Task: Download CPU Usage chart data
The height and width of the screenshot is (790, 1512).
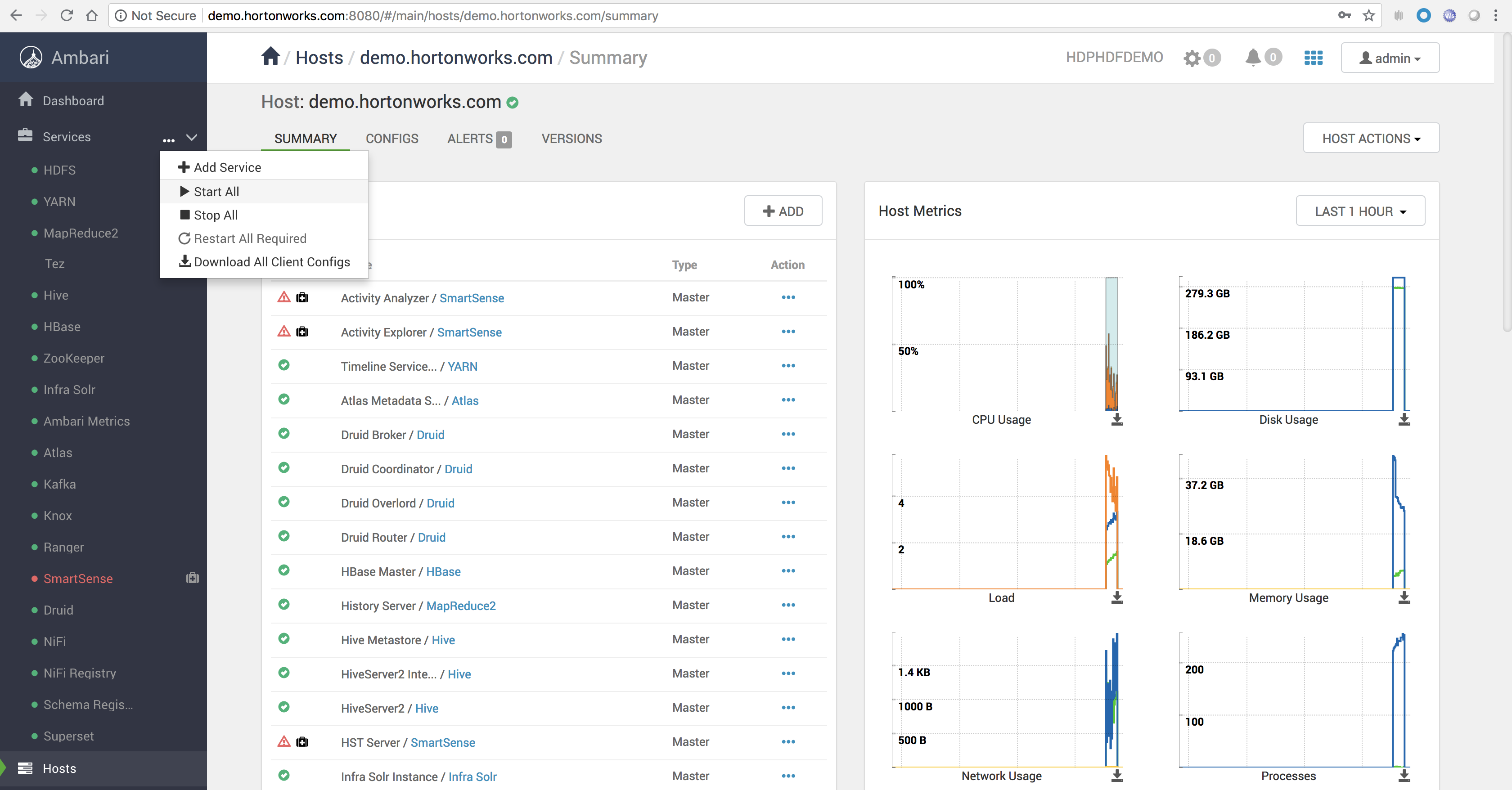Action: pos(1116,420)
